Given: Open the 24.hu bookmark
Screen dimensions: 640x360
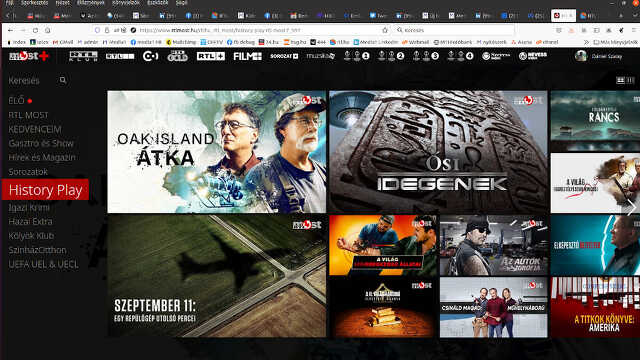Looking at the screenshot, I should 270,42.
